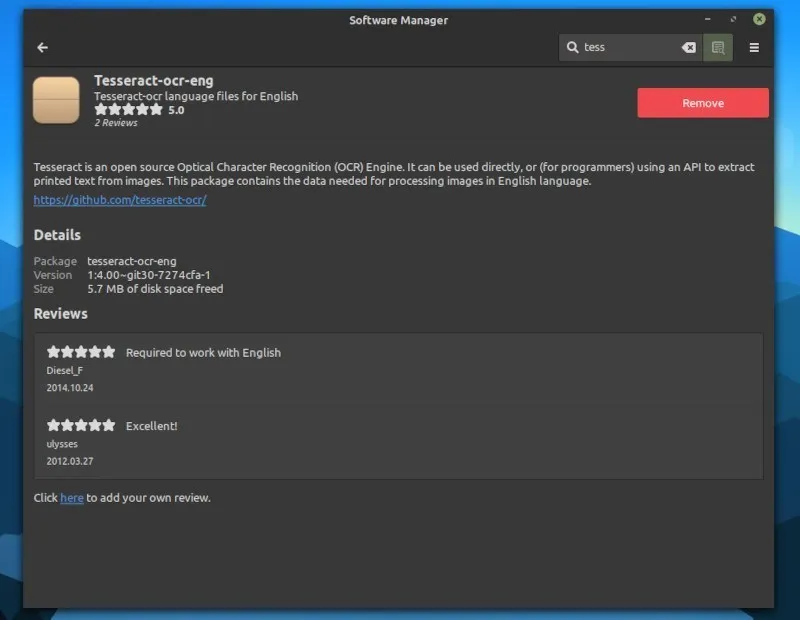800x620 pixels.
Task: Click the magnifier icon in the search box
Action: point(573,47)
